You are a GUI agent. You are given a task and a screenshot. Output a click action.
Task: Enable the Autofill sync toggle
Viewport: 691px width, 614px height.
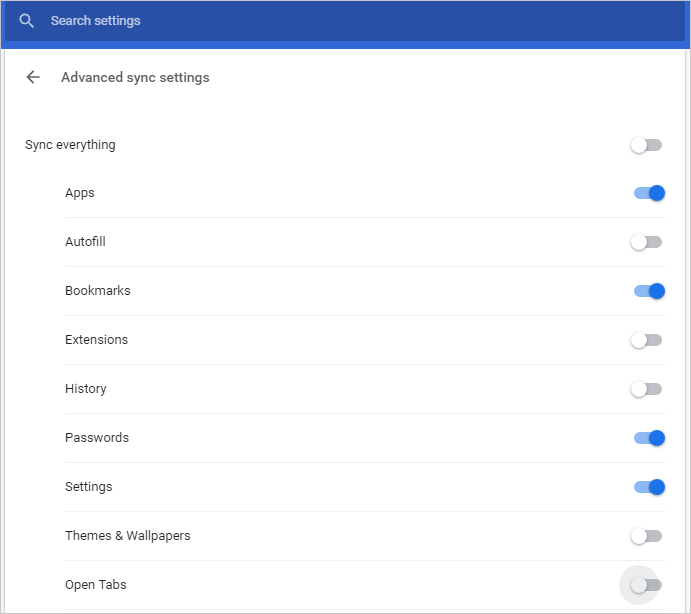[646, 242]
